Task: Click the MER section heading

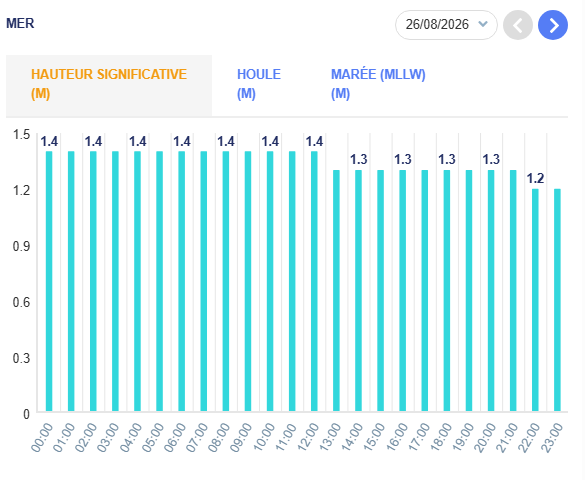Action: pos(20,23)
